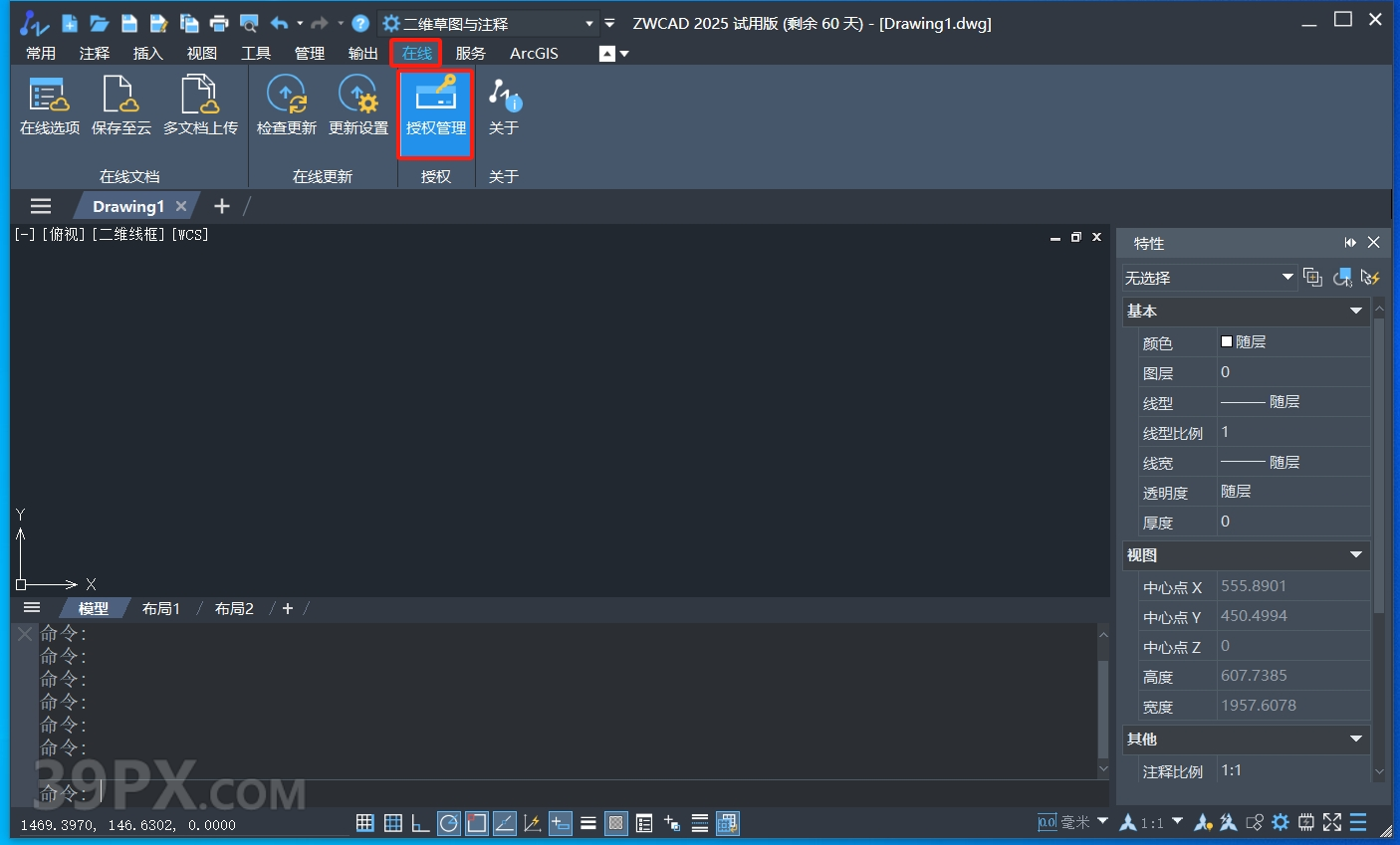
Task: Toggle object snap in the status bar
Action: coord(477,823)
